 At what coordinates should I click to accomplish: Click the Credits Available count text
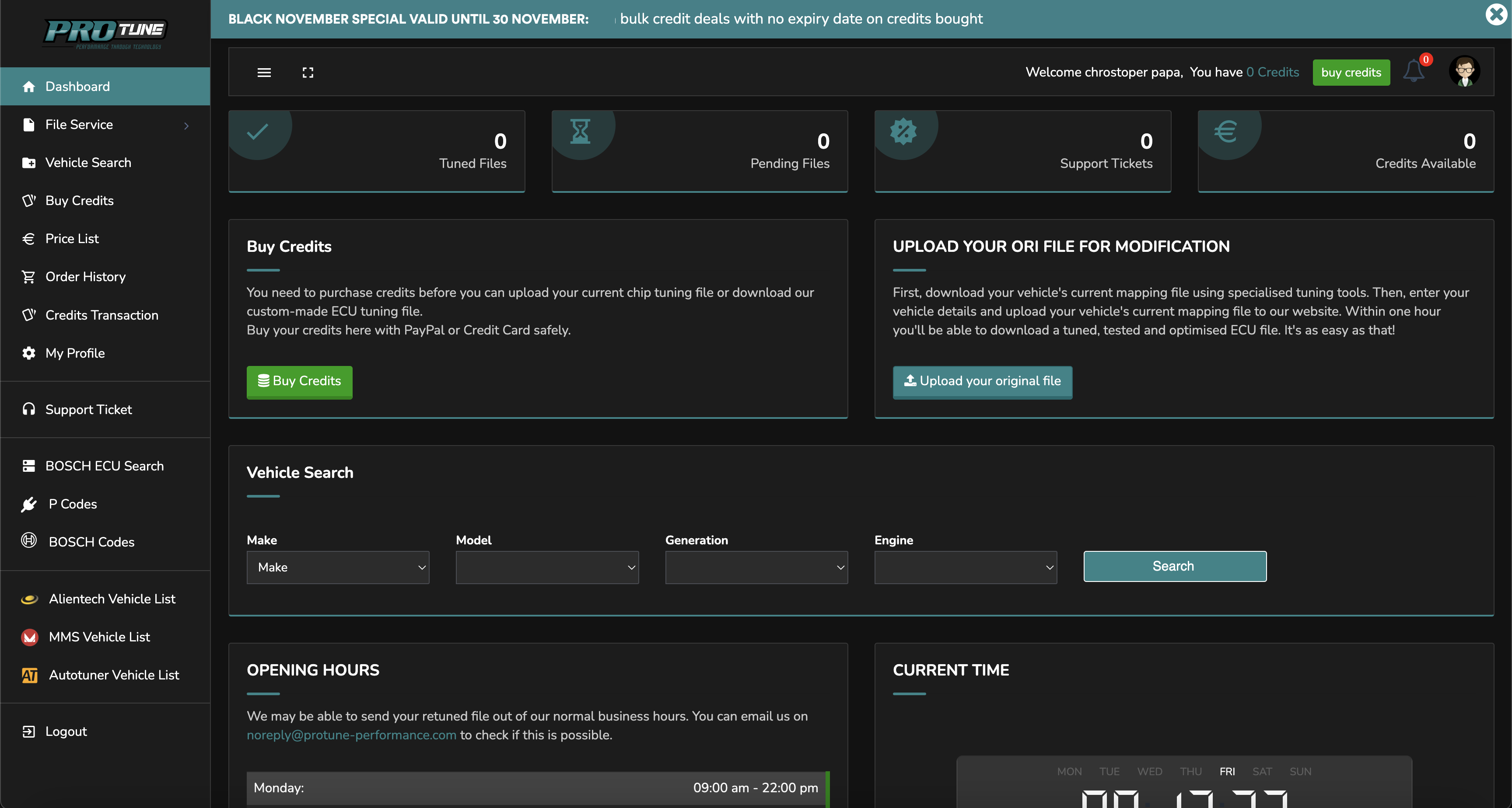coord(1469,141)
